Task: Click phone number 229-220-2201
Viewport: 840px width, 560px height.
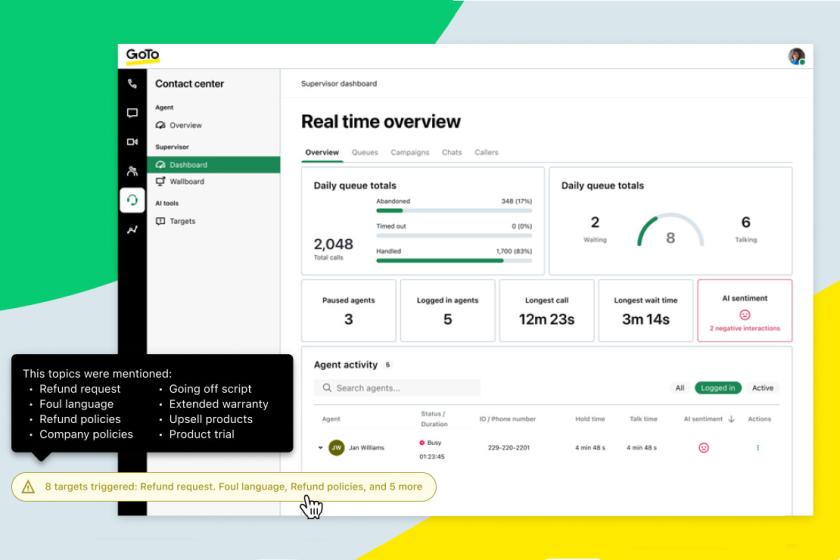Action: [x=508, y=447]
